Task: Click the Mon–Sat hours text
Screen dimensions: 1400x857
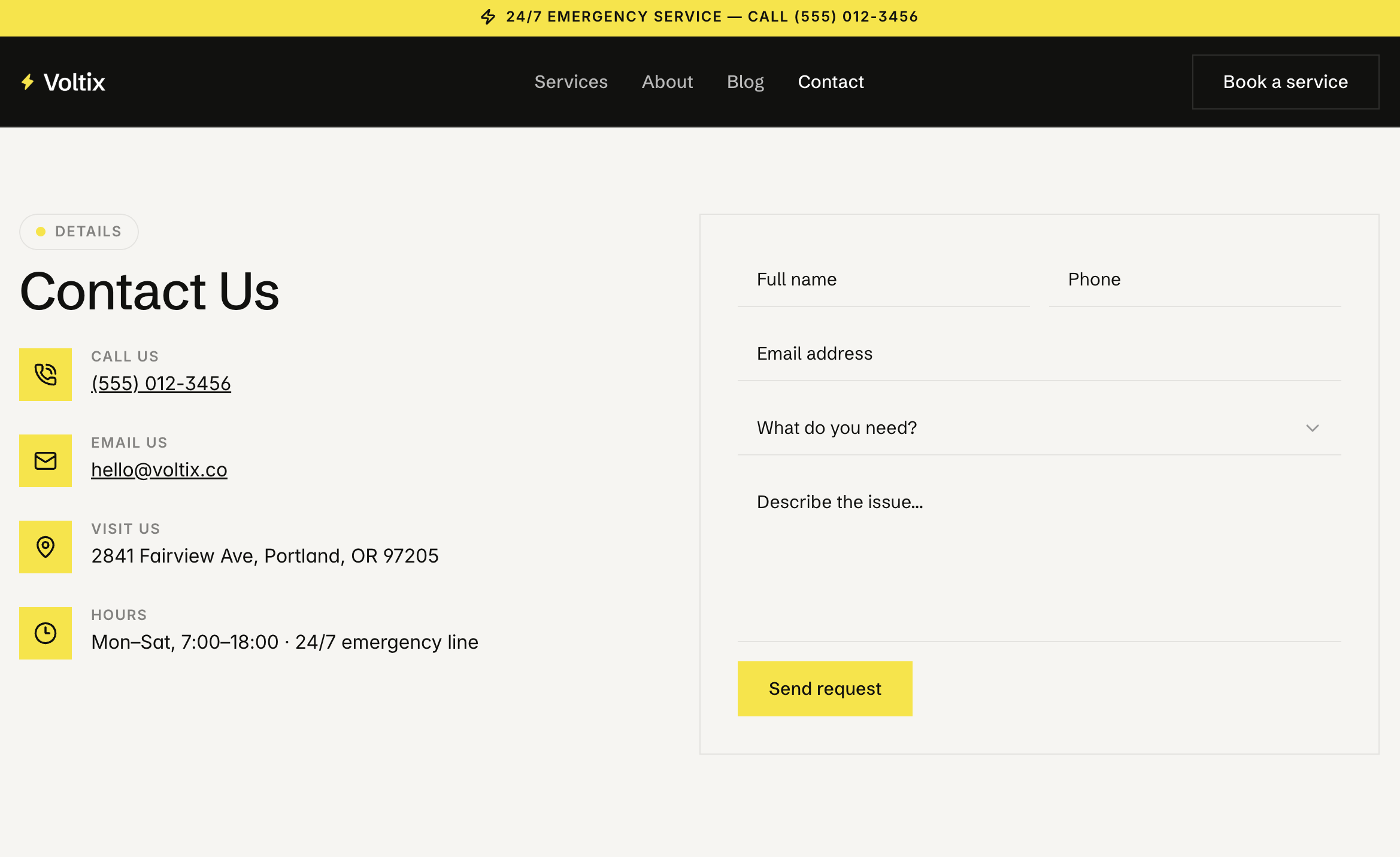Action: (x=284, y=642)
